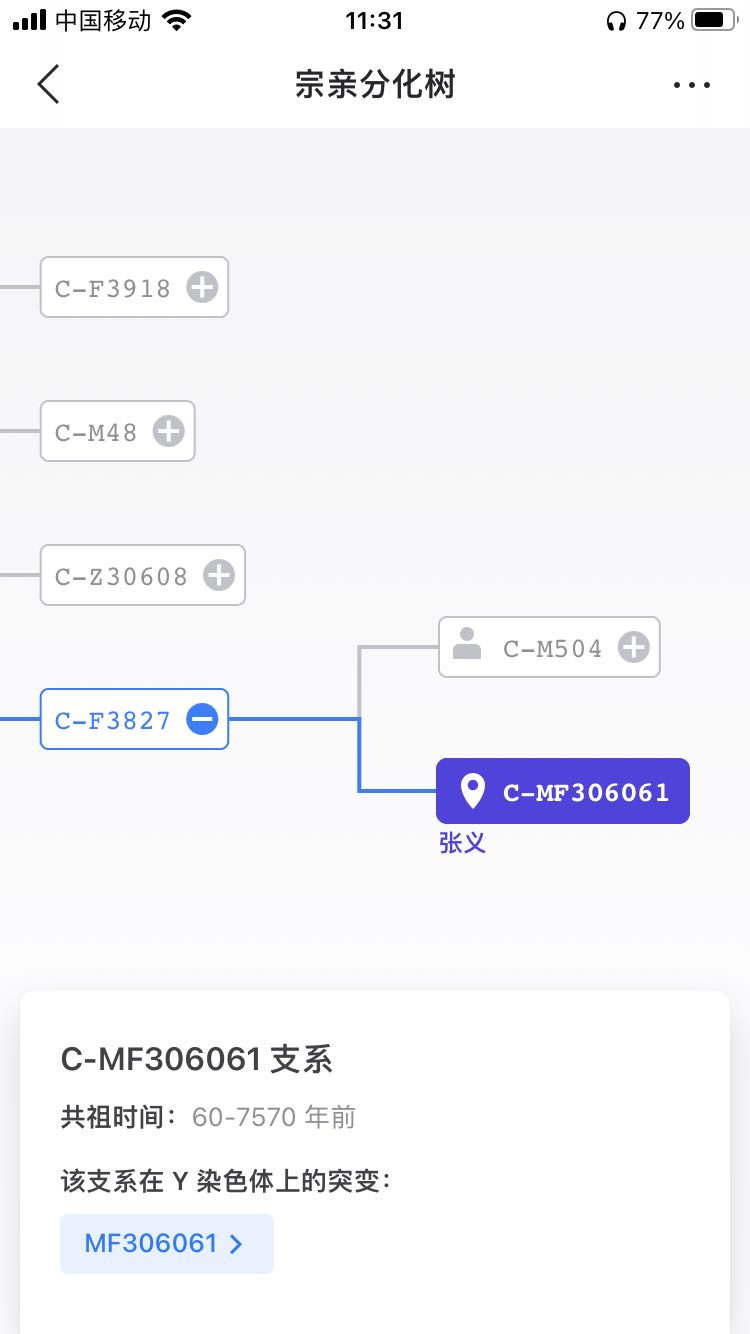The height and width of the screenshot is (1334, 750).
Task: Select the C-MF306061 tree node
Action: pyautogui.click(x=585, y=792)
